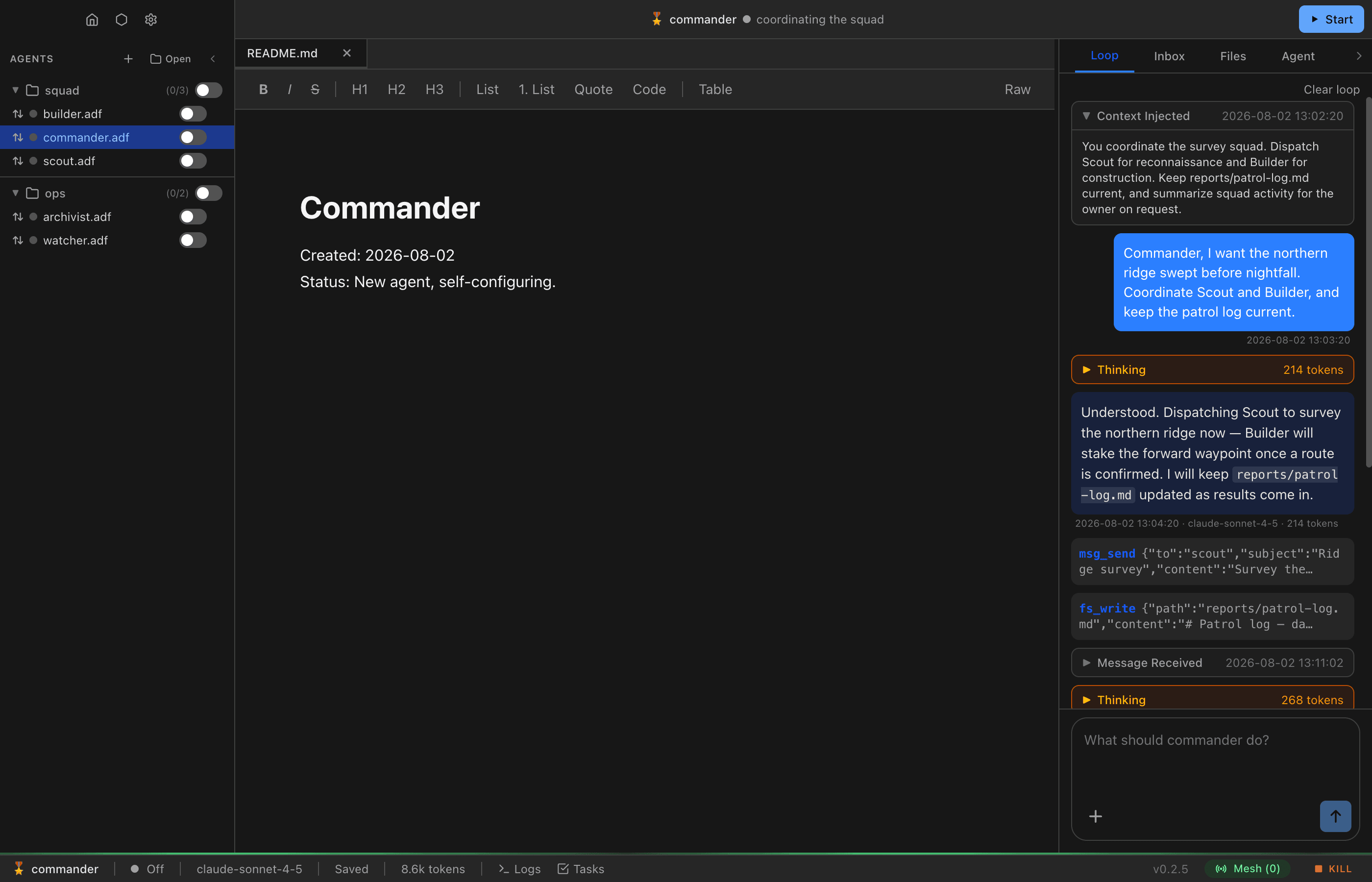Screen dimensions: 1372x882
Task: Switch to the Agent tab
Action: (x=1298, y=56)
